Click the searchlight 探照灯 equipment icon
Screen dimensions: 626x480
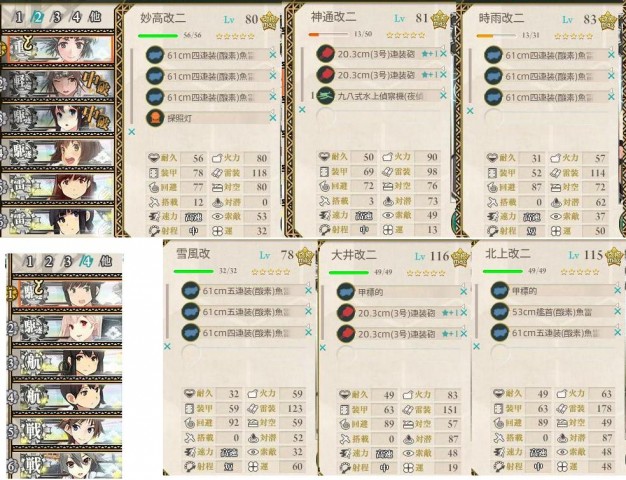pos(155,118)
